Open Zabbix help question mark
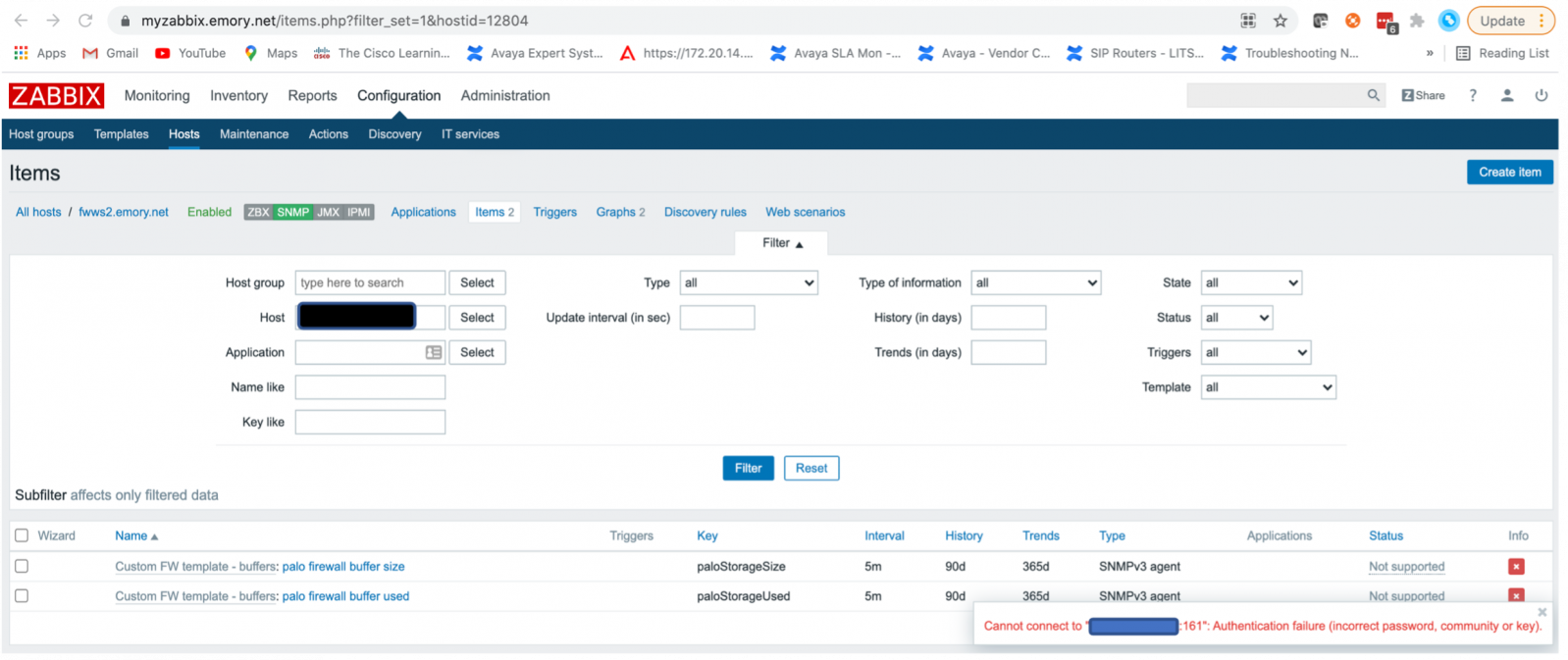Viewport: 1568px width, 660px height. point(1473,95)
